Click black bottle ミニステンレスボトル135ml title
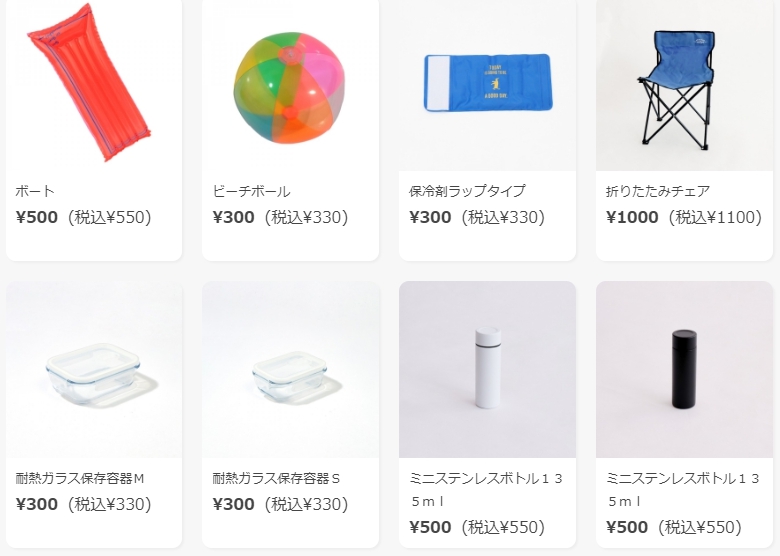This screenshot has width=780, height=556. 683,490
